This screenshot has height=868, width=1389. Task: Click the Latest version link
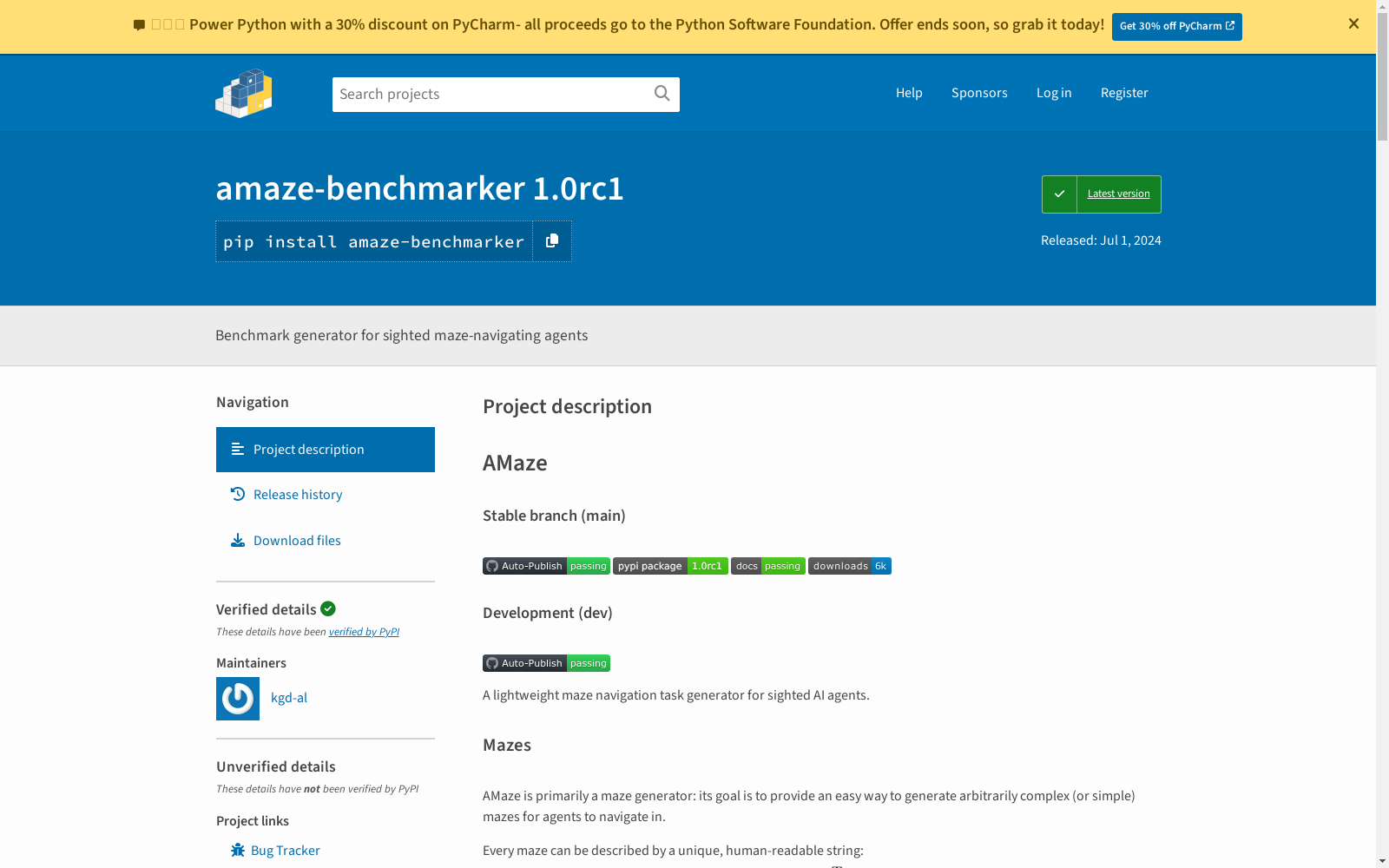(x=1118, y=194)
